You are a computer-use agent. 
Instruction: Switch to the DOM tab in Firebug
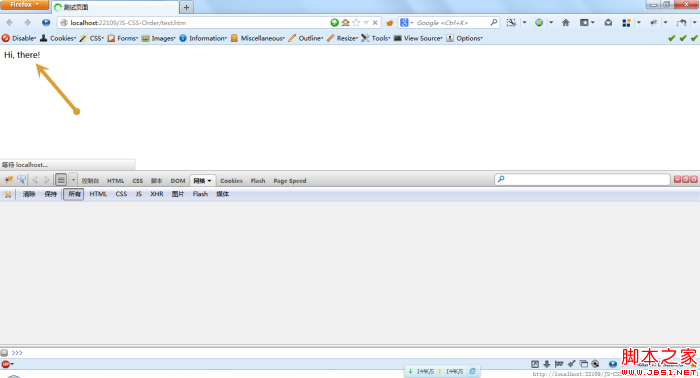tap(178, 181)
